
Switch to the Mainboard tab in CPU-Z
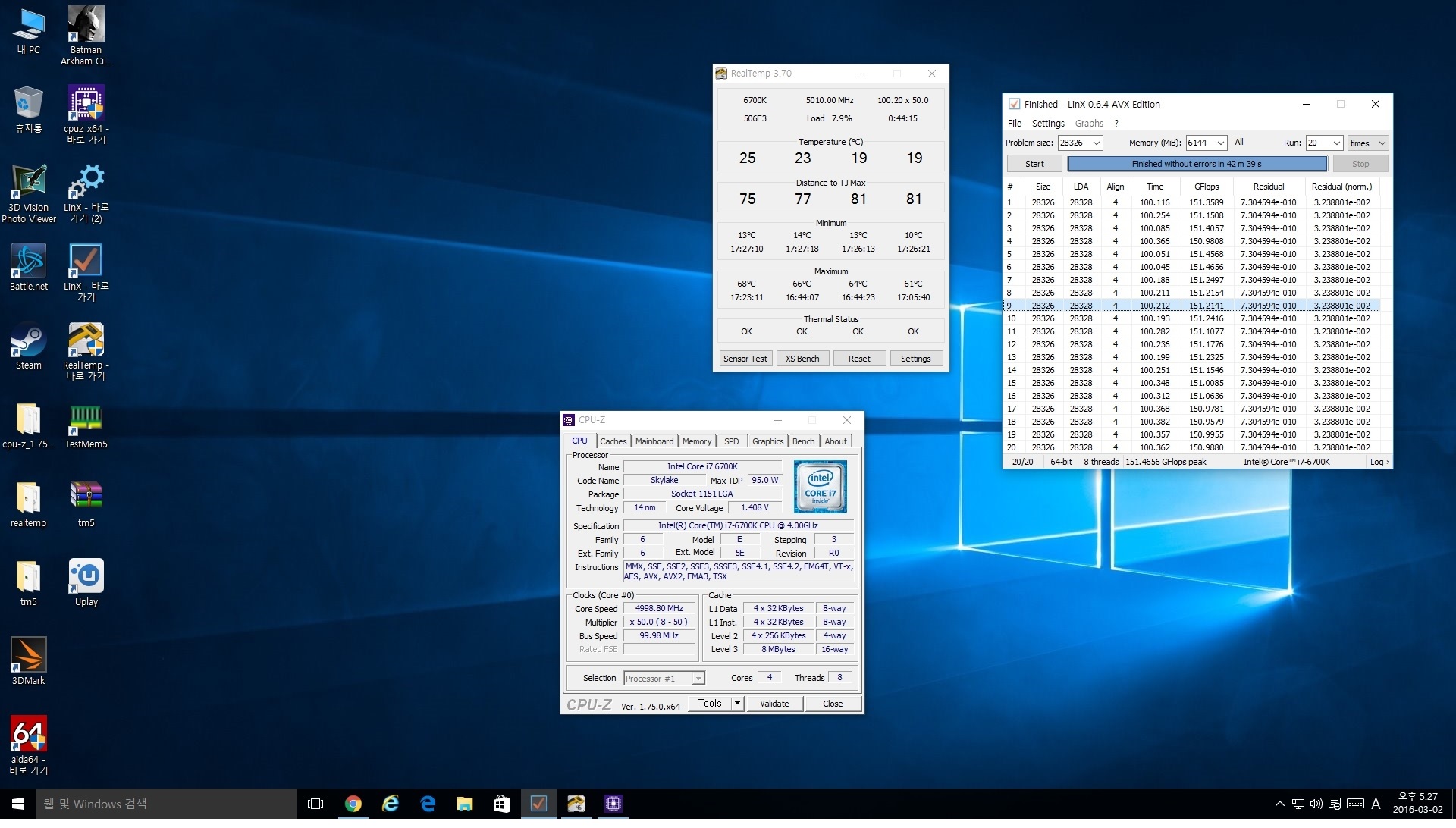(654, 441)
